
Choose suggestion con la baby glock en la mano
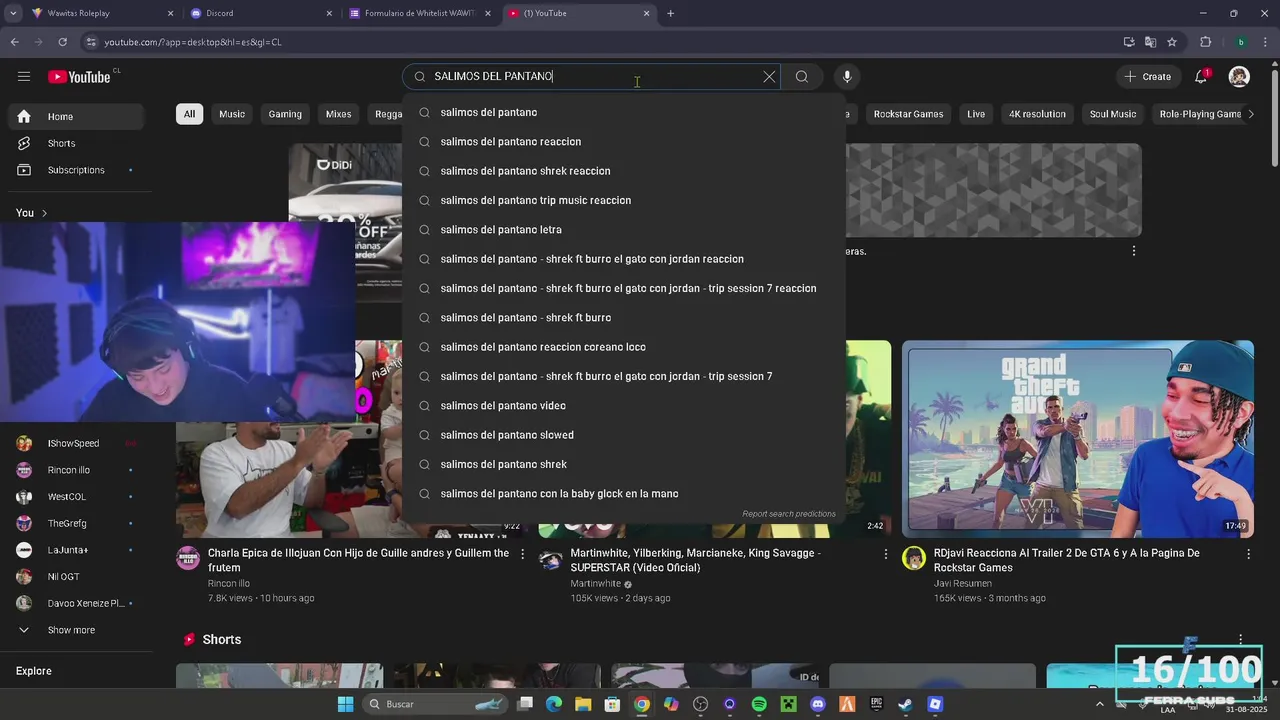pyautogui.click(x=624, y=494)
